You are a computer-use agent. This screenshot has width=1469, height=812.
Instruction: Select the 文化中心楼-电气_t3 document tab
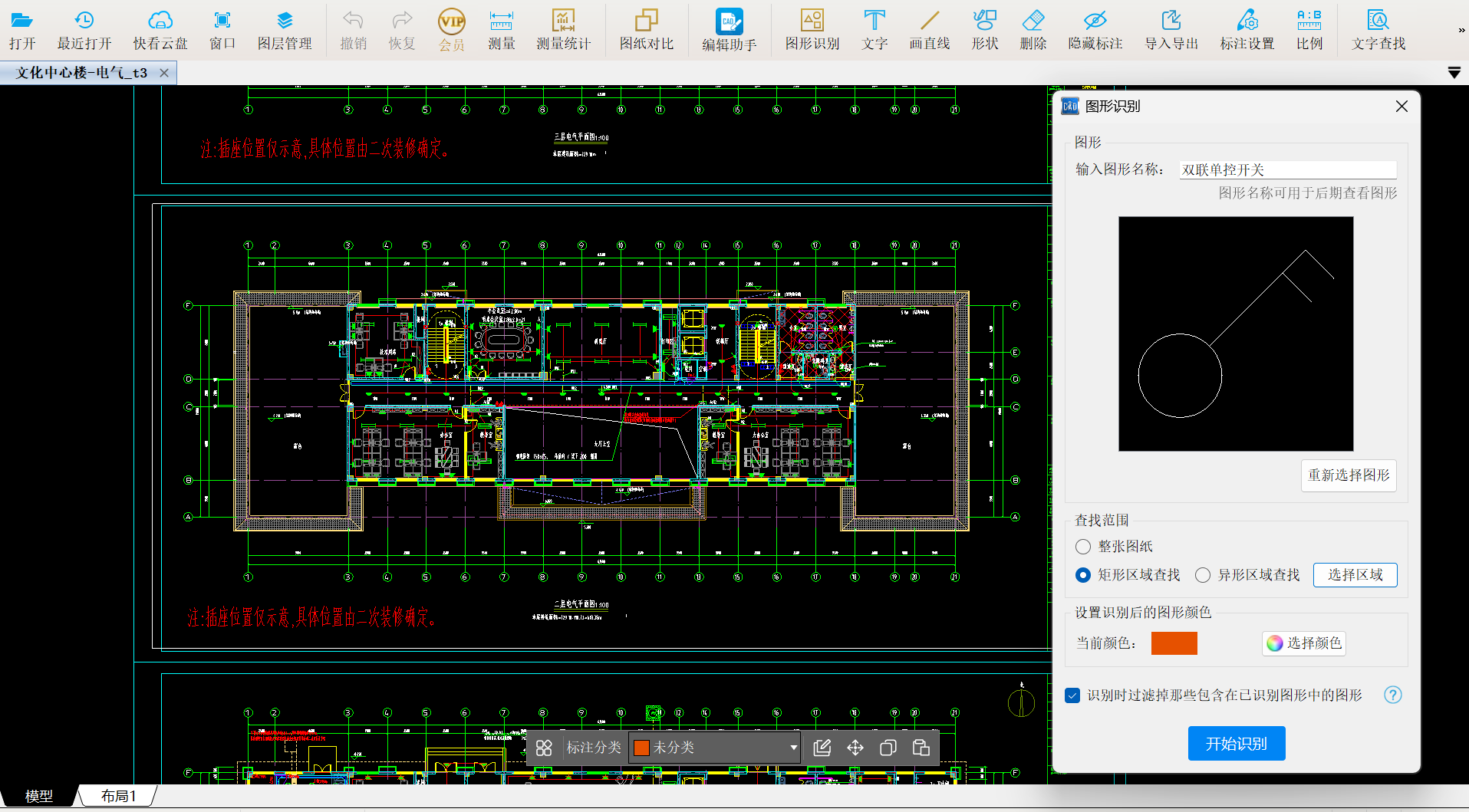pos(81,73)
